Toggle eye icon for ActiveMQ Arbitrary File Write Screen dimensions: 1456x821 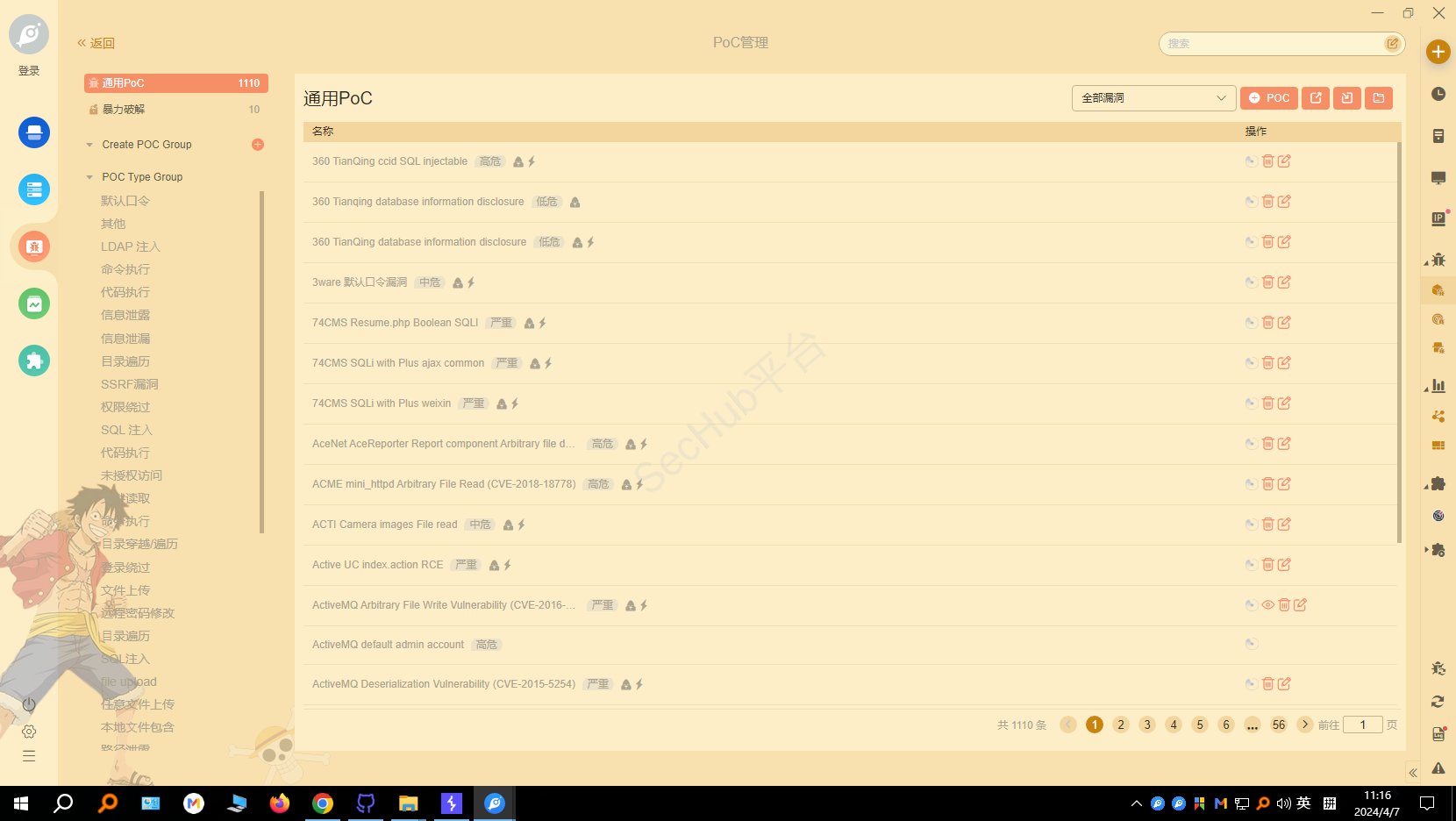(1267, 605)
